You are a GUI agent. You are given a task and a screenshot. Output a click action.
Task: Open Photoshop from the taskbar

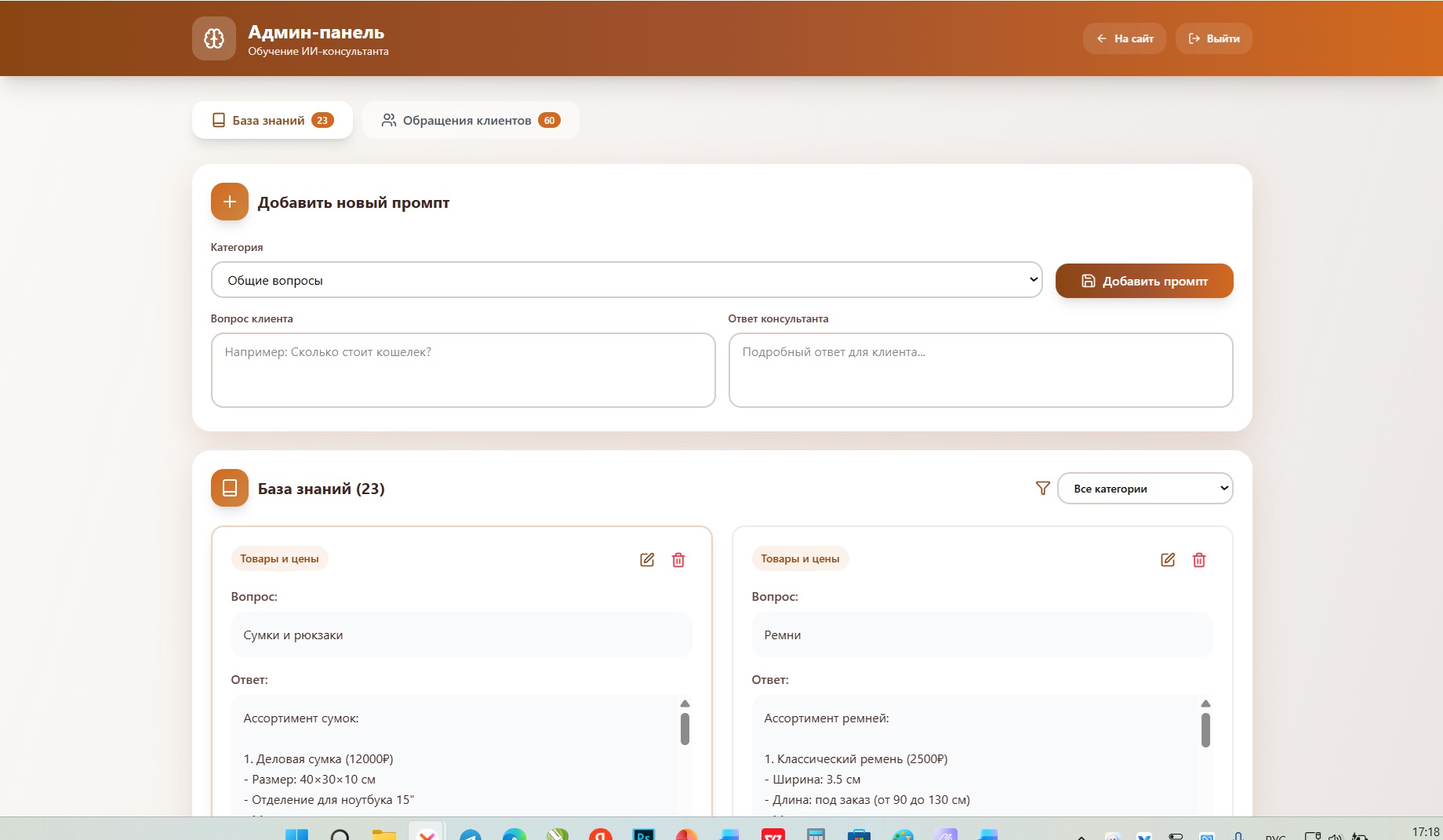pos(644,835)
